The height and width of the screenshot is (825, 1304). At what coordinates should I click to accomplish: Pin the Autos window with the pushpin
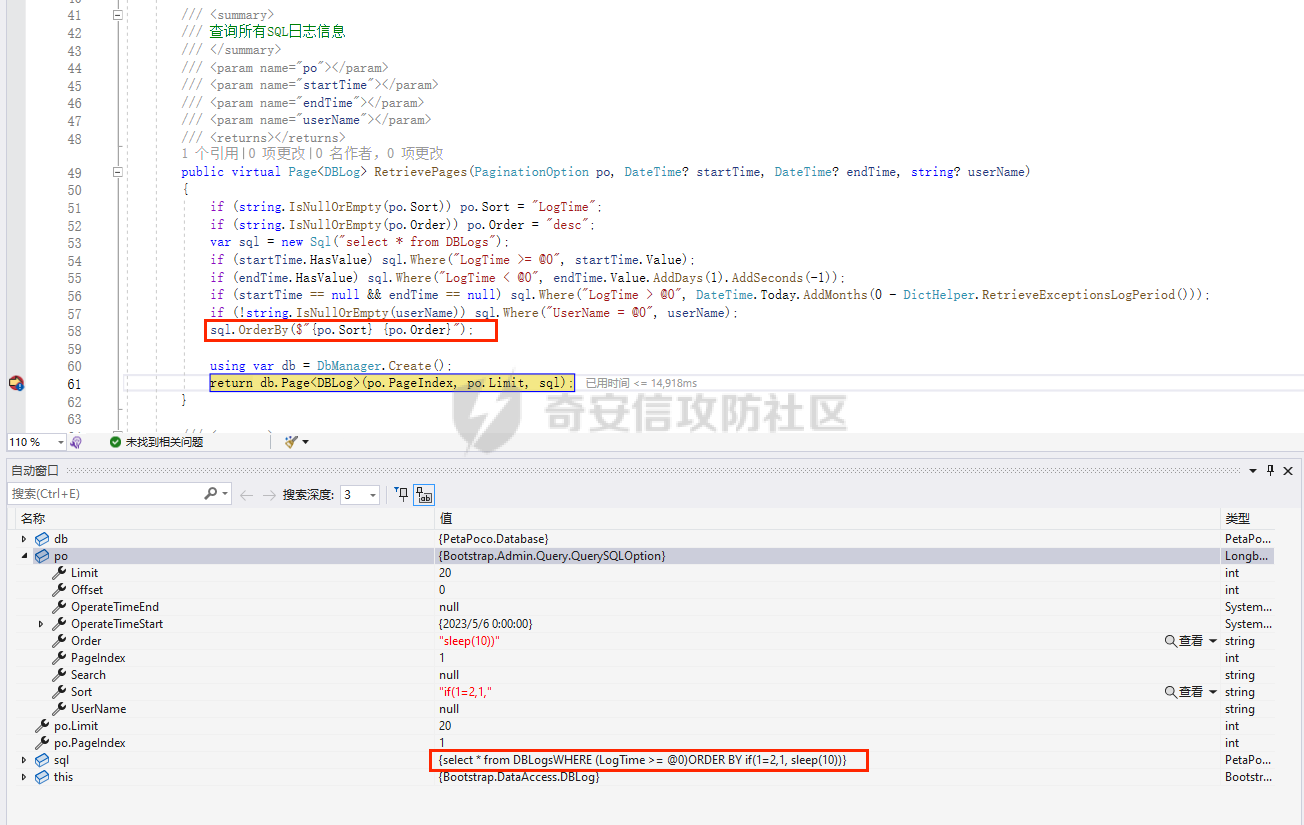point(1270,470)
